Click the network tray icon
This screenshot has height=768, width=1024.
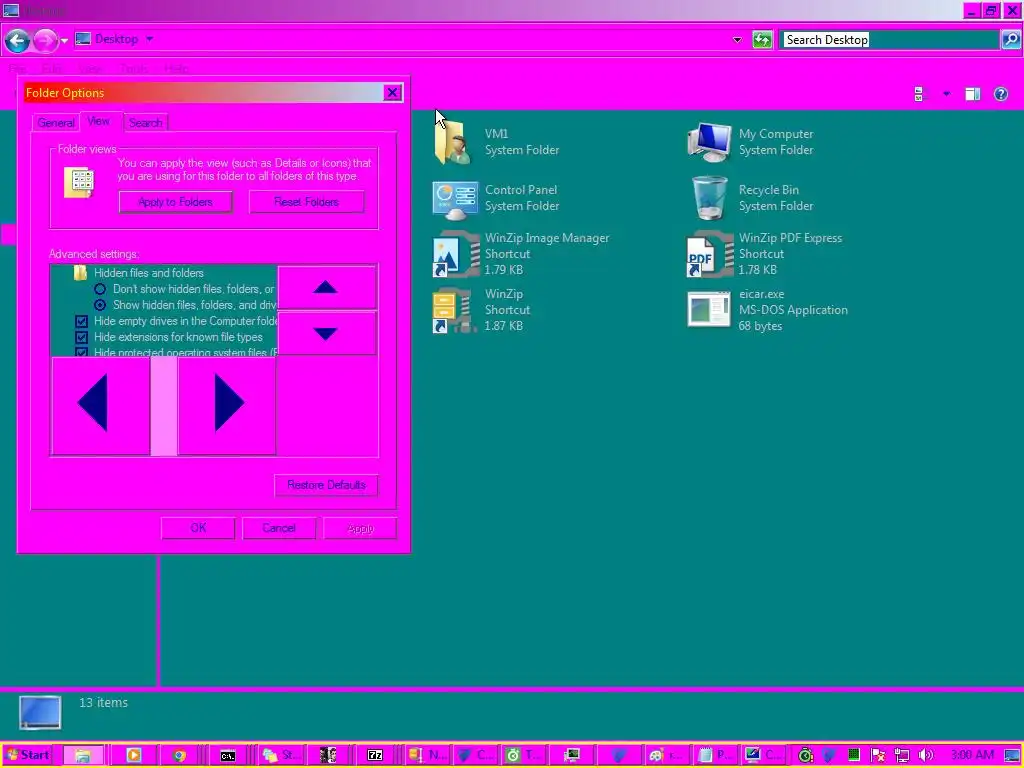coord(902,756)
